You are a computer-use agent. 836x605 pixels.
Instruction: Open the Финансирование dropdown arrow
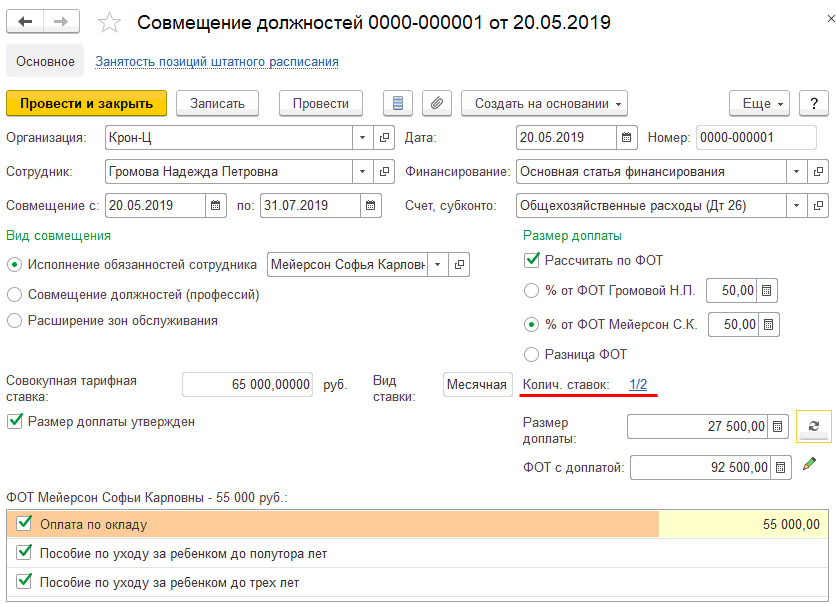[796, 172]
